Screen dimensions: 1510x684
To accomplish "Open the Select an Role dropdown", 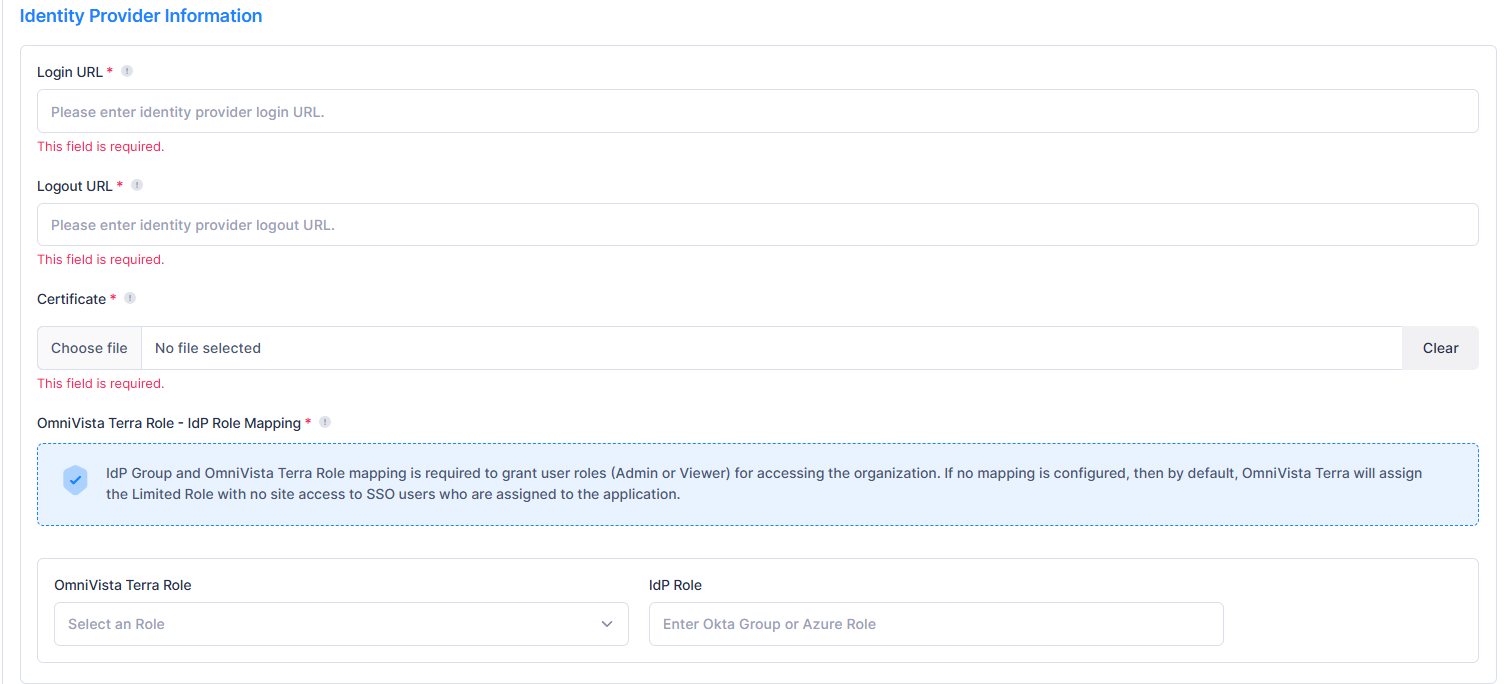I will tap(341, 623).
